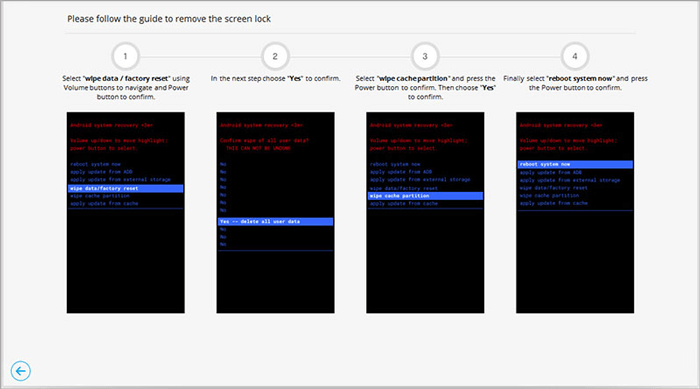Open the confirm Yes delete user data screenshot
This screenshot has width=700, height=389.
click(x=275, y=213)
